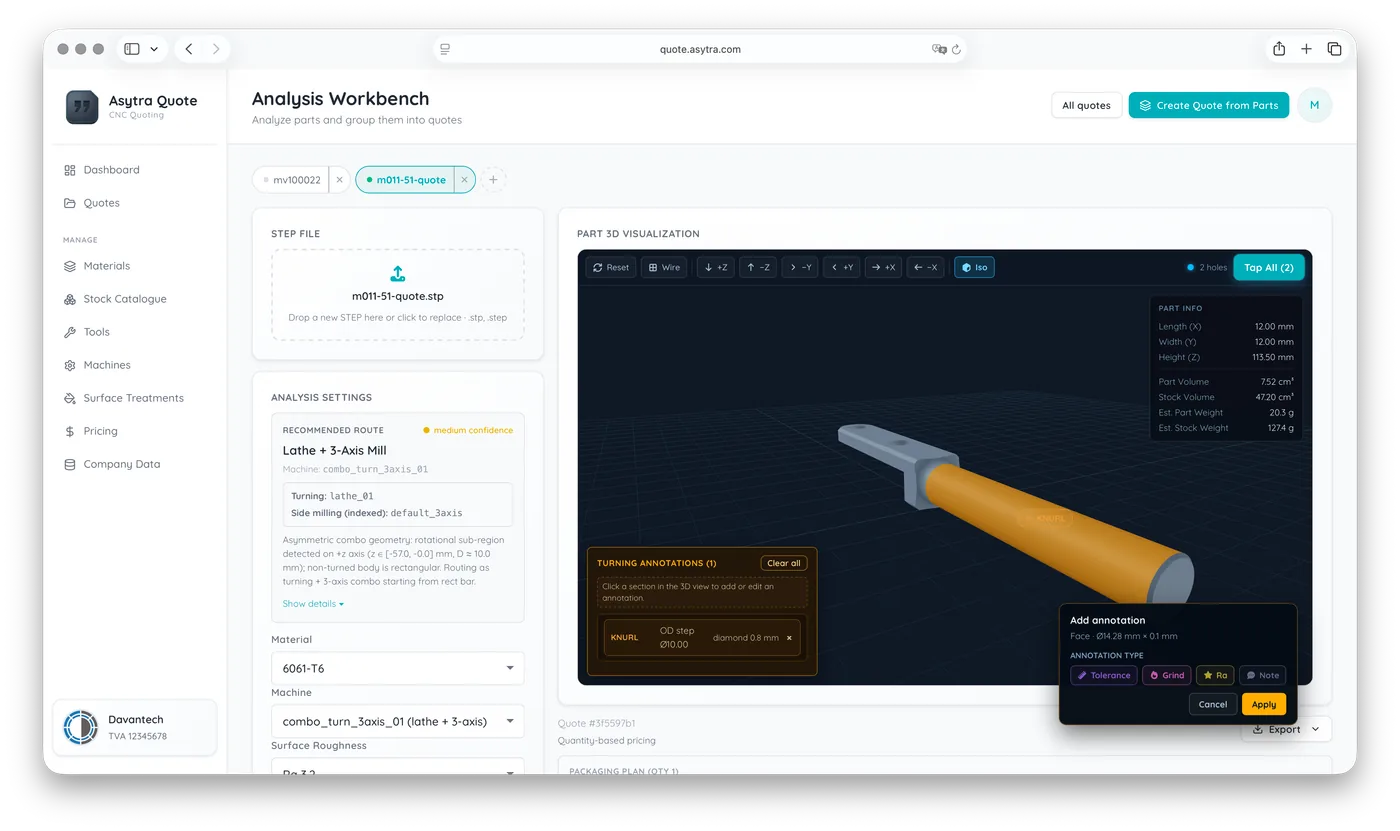Open the All quotes list
Image resolution: width=1400 pixels, height=831 pixels.
(x=1086, y=105)
